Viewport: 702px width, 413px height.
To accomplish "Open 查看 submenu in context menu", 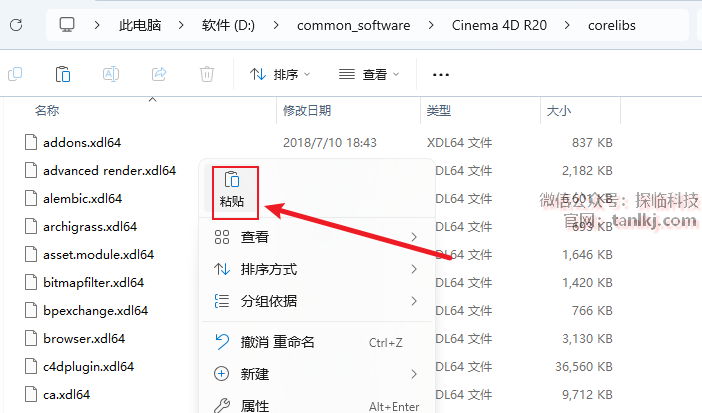I will point(317,237).
